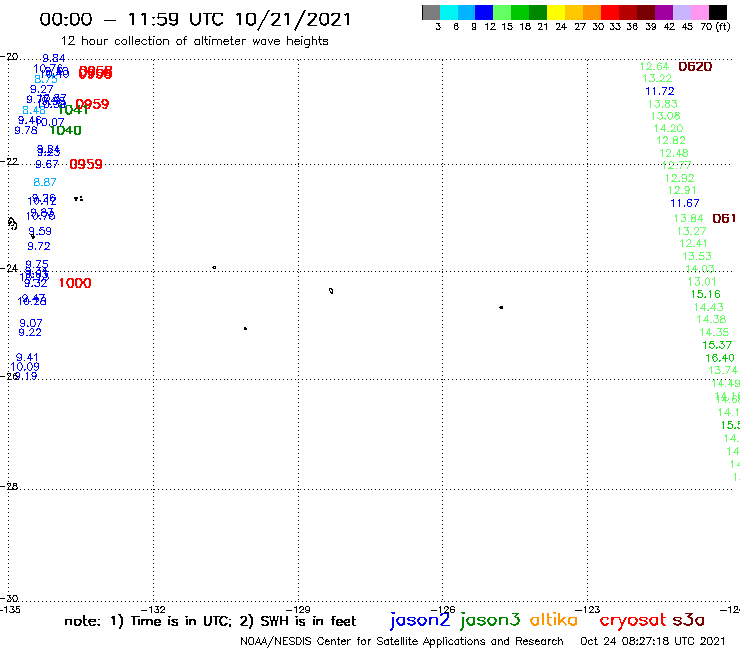Click the jason3 satellite legend label
Viewport: 740px width, 650px height.
pos(490,620)
